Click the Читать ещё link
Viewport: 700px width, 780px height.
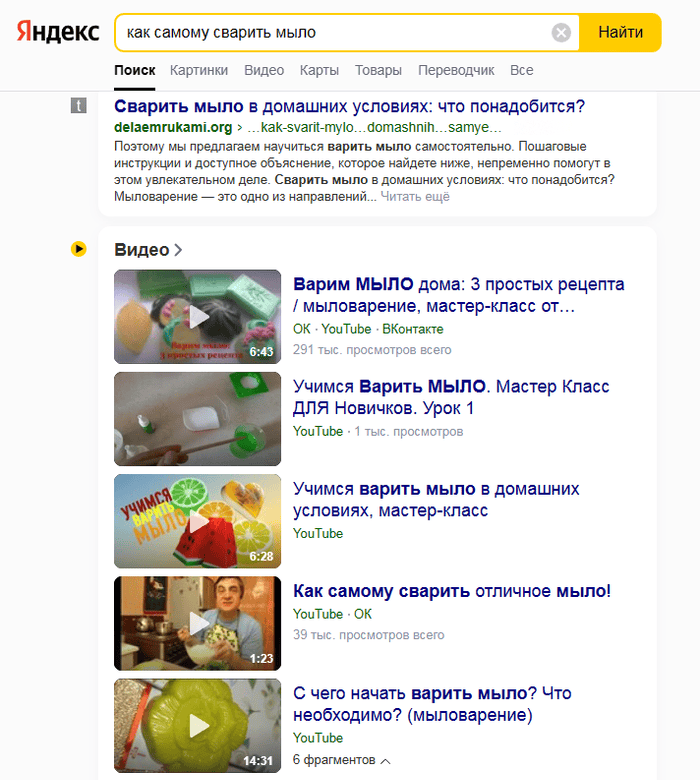[415, 196]
